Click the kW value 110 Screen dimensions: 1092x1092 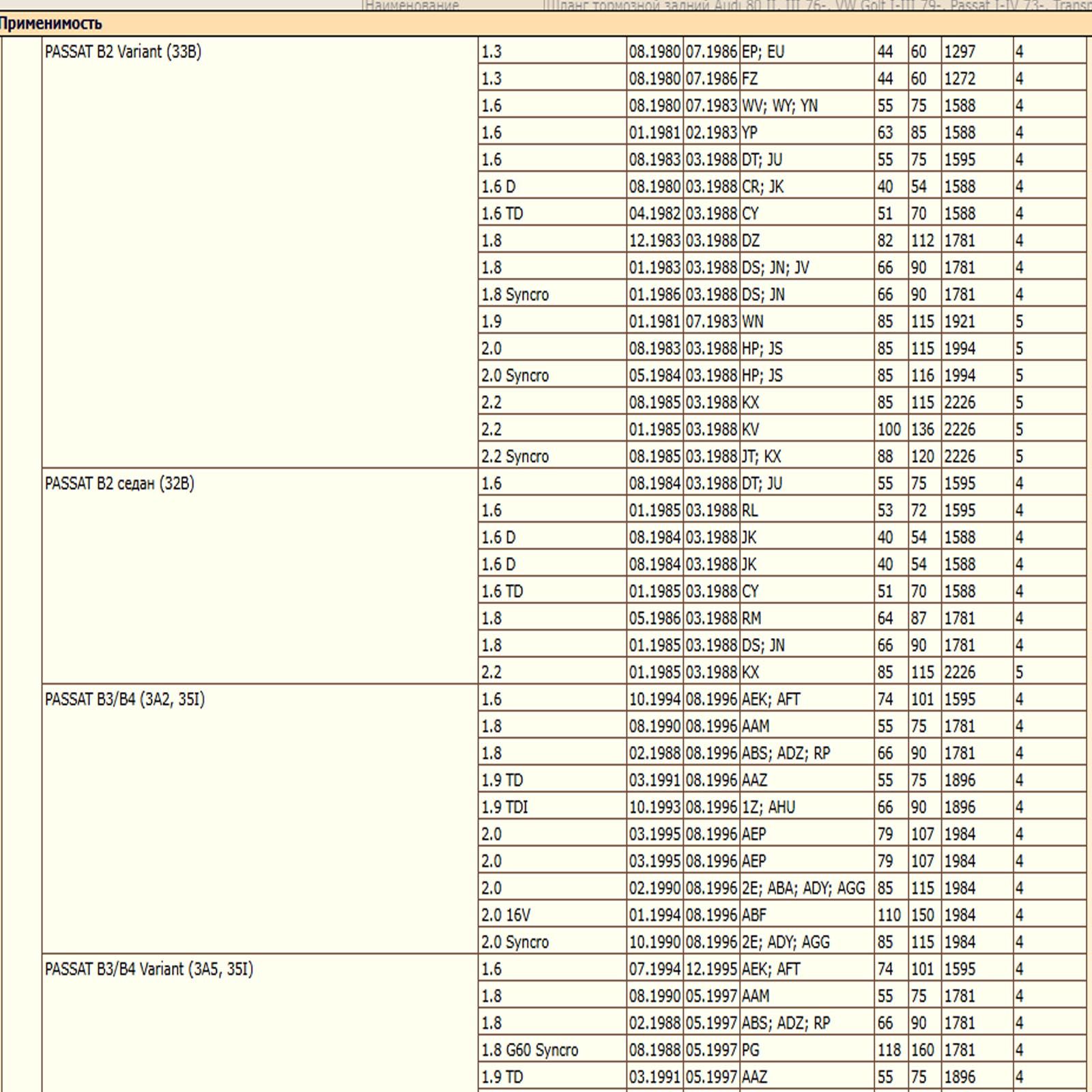[891, 915]
